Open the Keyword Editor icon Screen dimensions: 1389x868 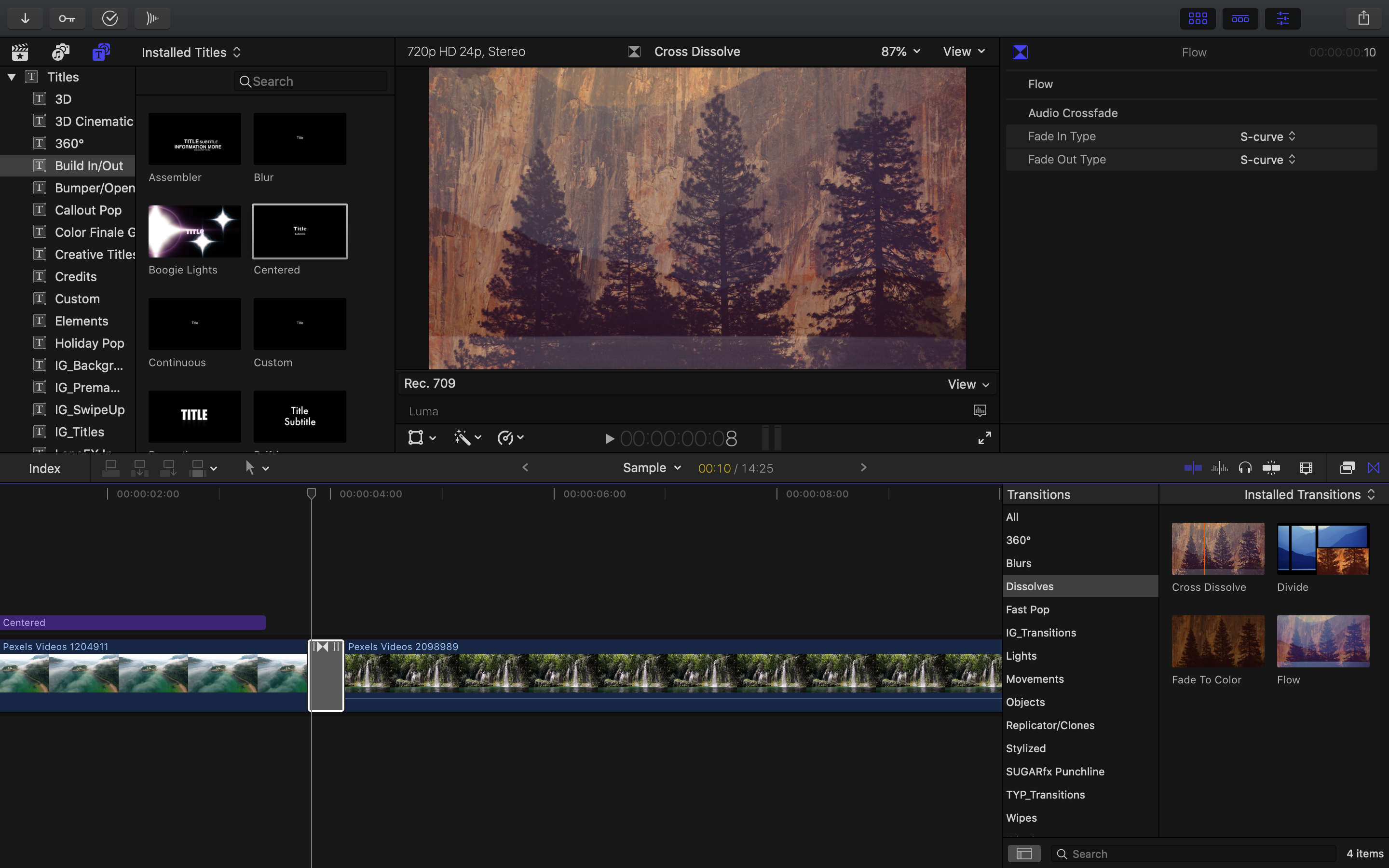click(x=67, y=18)
